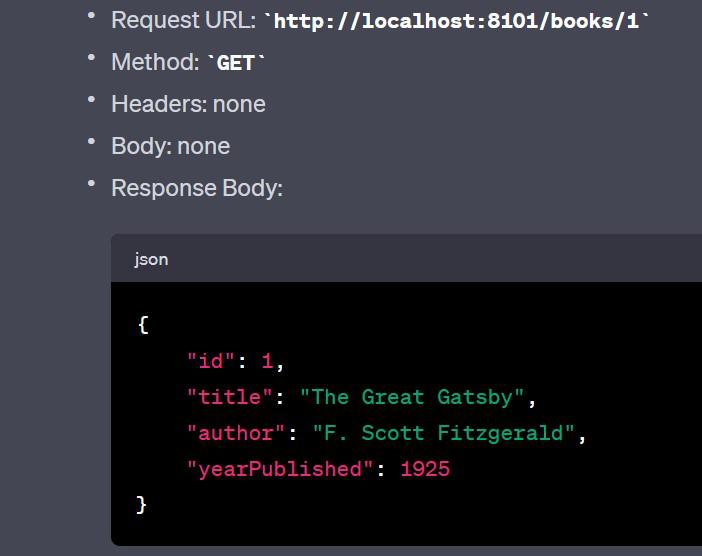This screenshot has width=702, height=556.
Task: Click the 'Headers: none' line
Action: point(188,104)
